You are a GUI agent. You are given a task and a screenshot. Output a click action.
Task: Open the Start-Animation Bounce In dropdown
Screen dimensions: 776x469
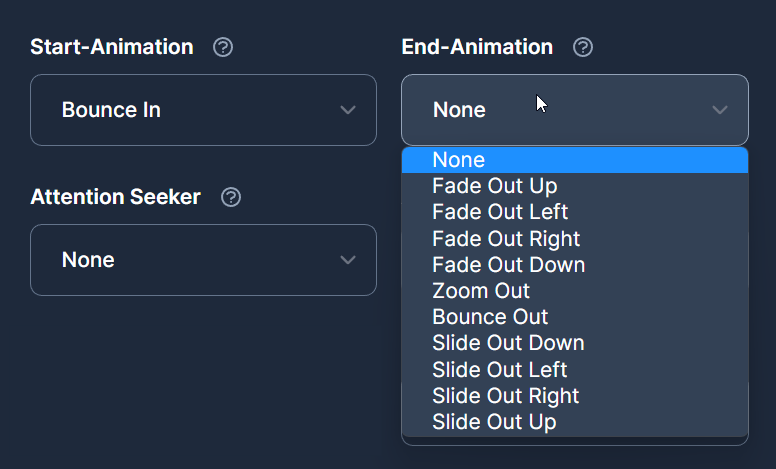[x=203, y=110]
